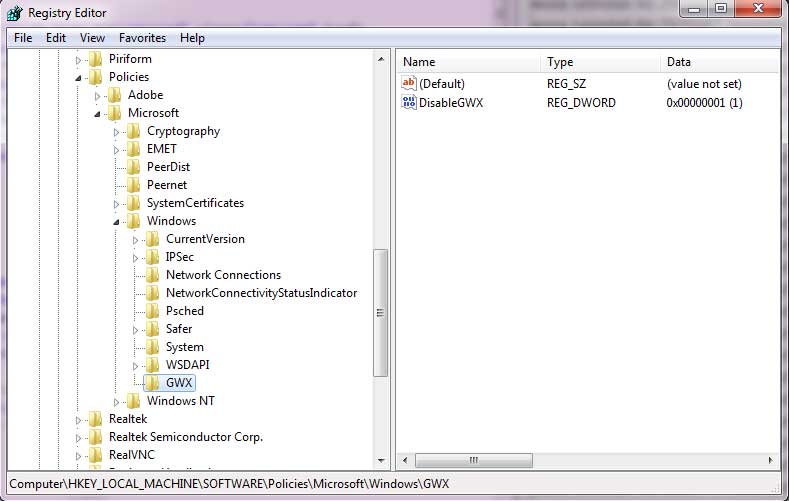Expand the CurrentVersion key

(135, 240)
